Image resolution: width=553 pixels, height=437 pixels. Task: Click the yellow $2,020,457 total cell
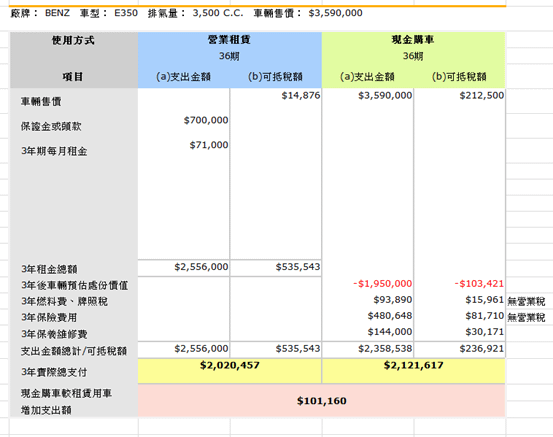(x=230, y=371)
